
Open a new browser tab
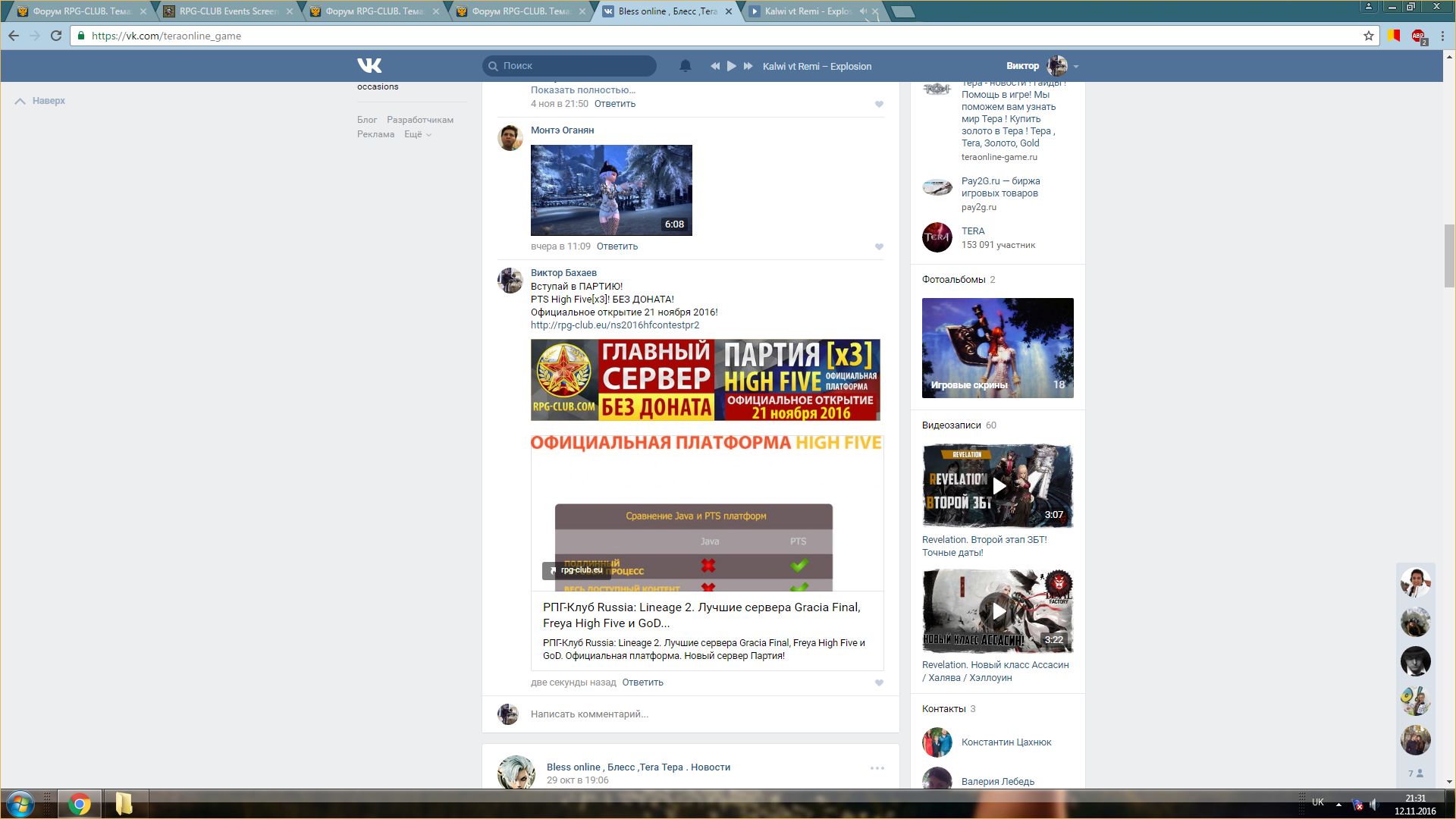[902, 11]
